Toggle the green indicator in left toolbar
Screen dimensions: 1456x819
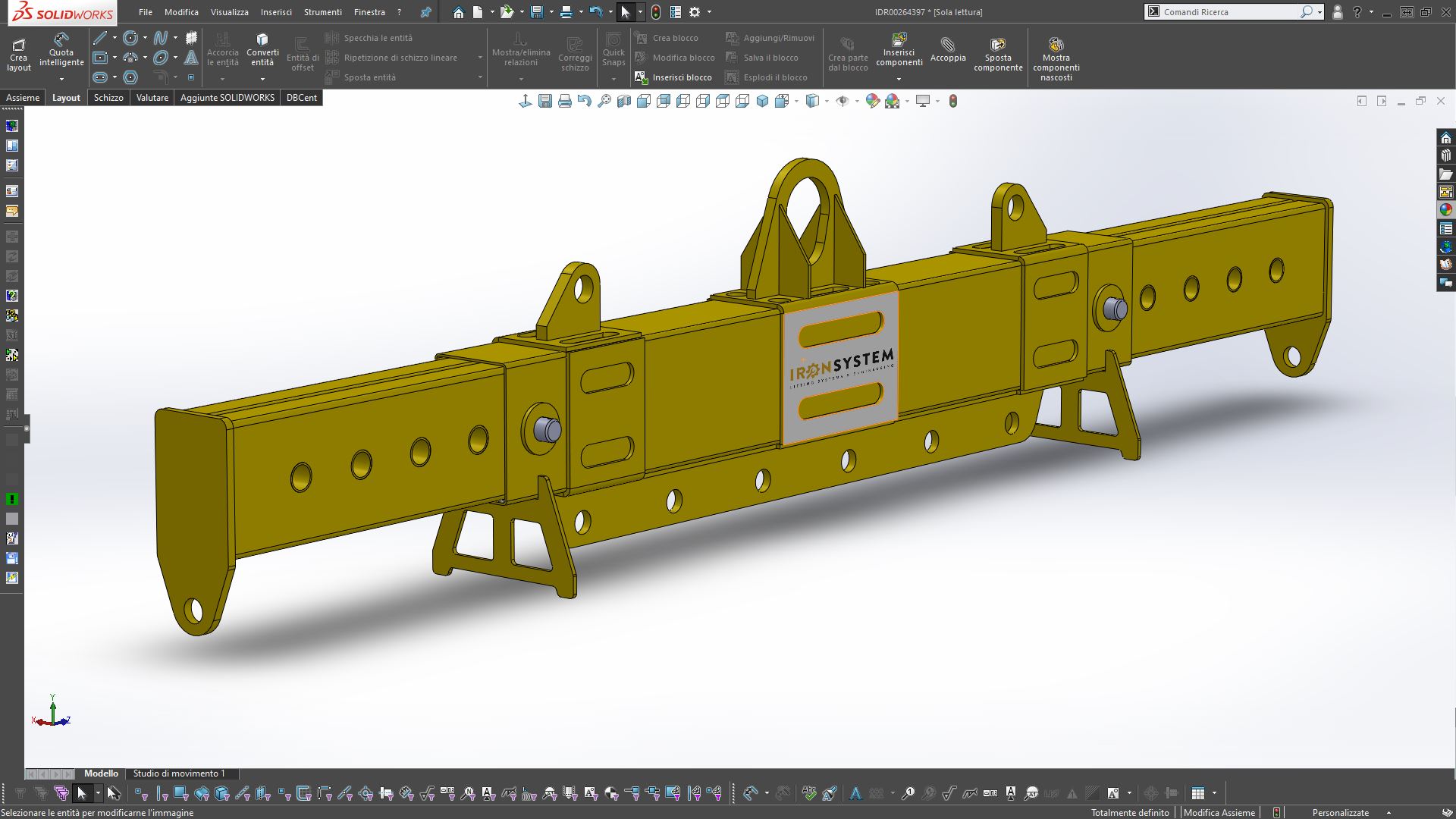click(12, 499)
